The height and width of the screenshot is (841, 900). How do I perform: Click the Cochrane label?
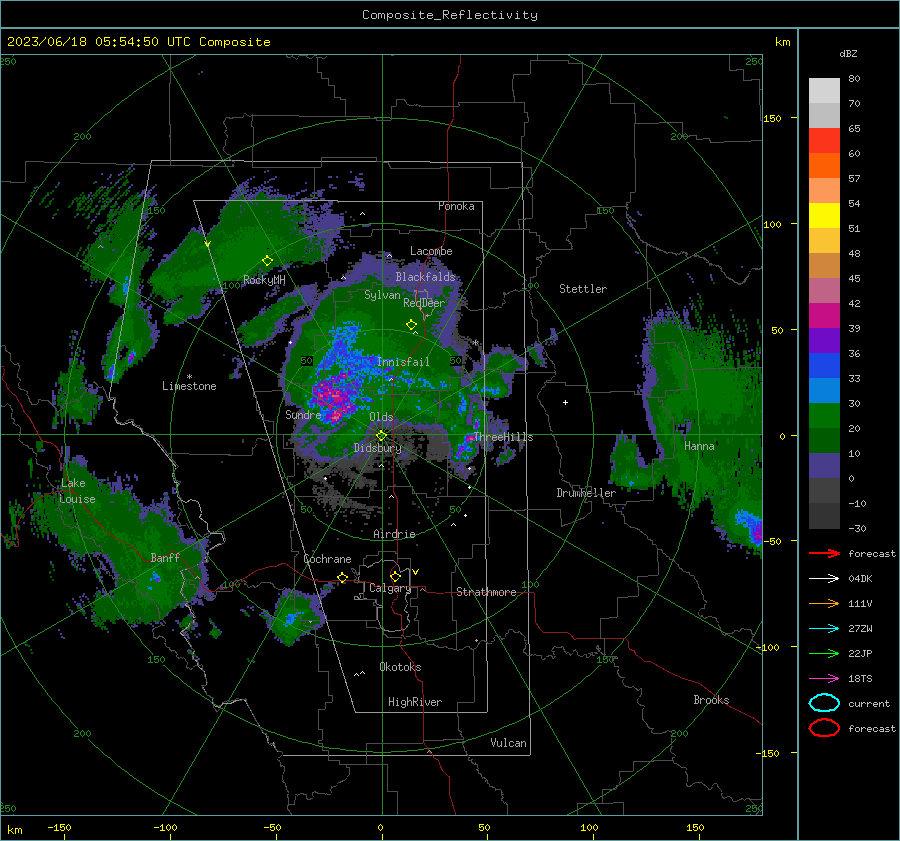[x=327, y=559]
